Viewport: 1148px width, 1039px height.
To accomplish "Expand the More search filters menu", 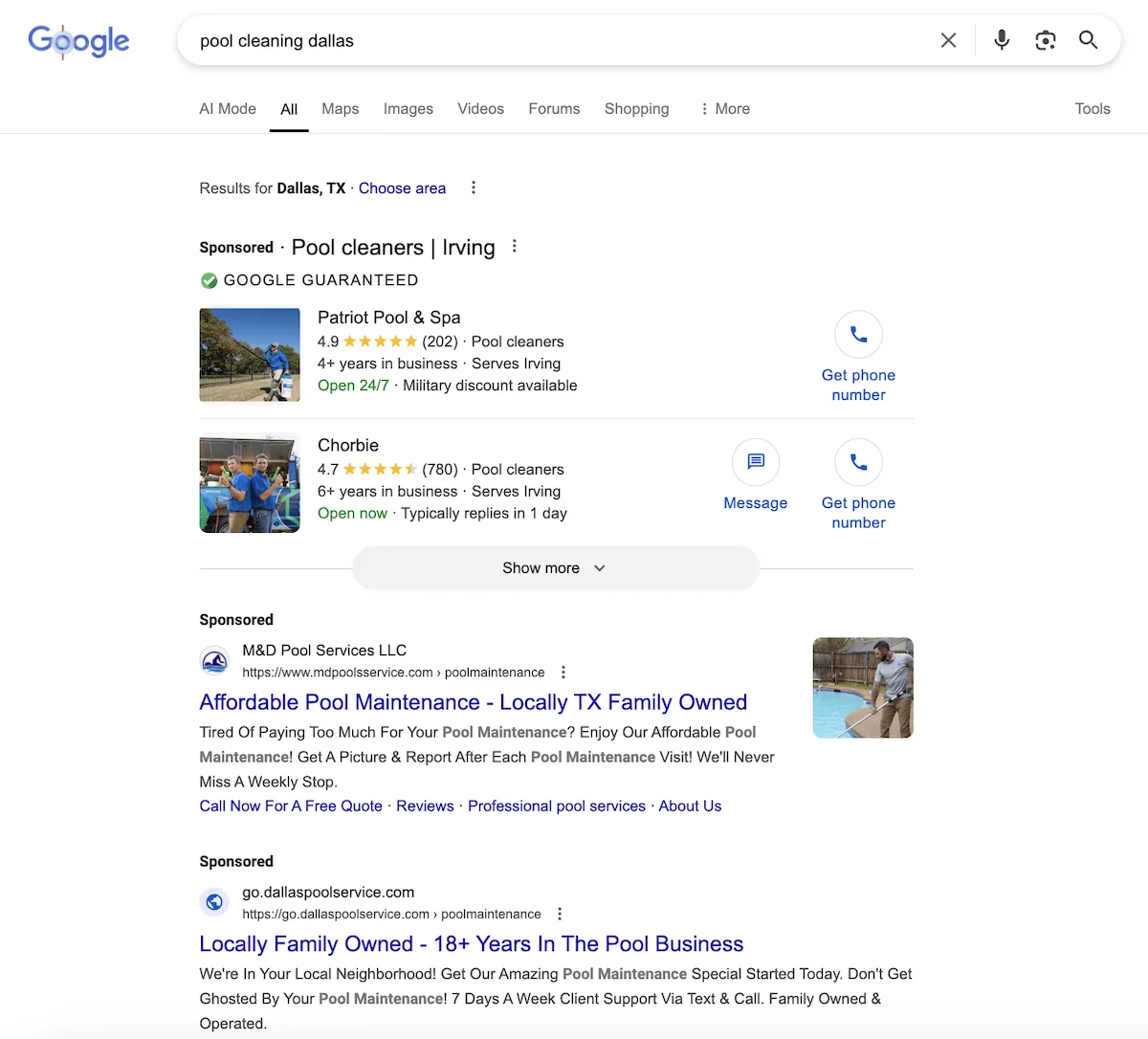I will pyautogui.click(x=725, y=109).
